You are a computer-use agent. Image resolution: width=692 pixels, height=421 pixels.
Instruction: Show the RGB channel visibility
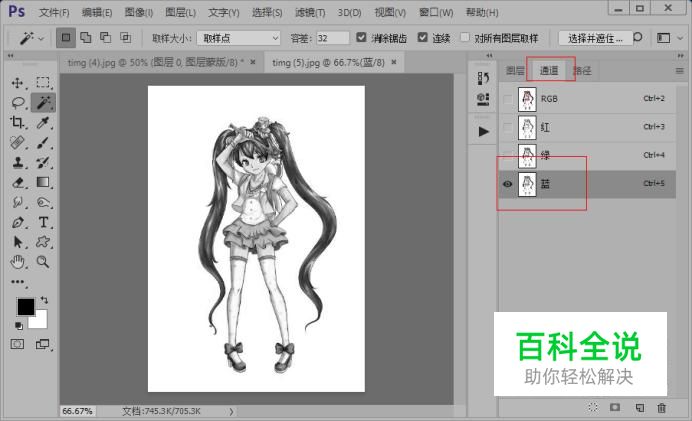coord(508,99)
